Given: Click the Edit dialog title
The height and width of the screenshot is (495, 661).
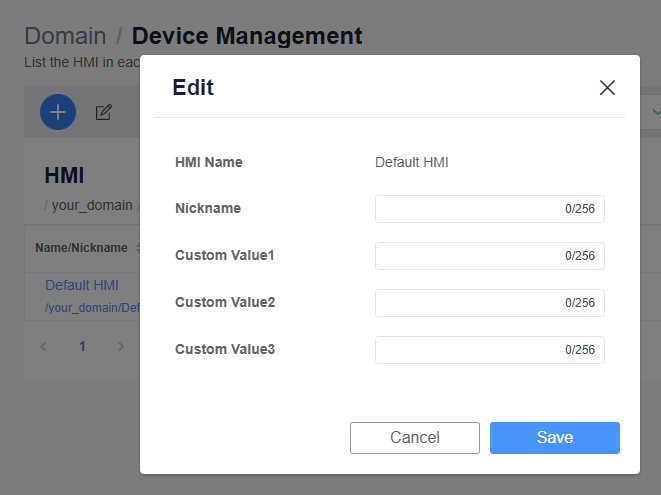Looking at the screenshot, I should pos(193,88).
